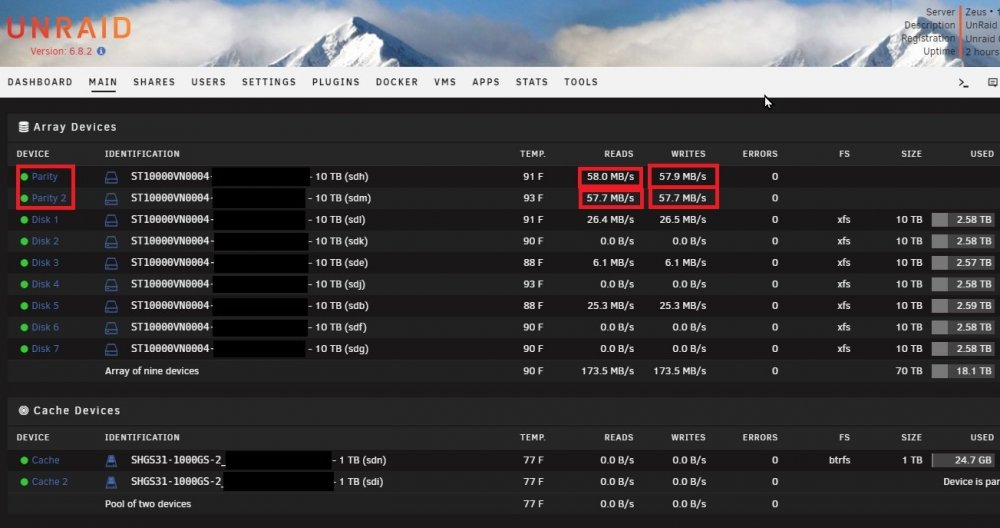The height and width of the screenshot is (528, 1000).
Task: Click Parity 2 writes value 57.7 MB/s
Action: 682,198
